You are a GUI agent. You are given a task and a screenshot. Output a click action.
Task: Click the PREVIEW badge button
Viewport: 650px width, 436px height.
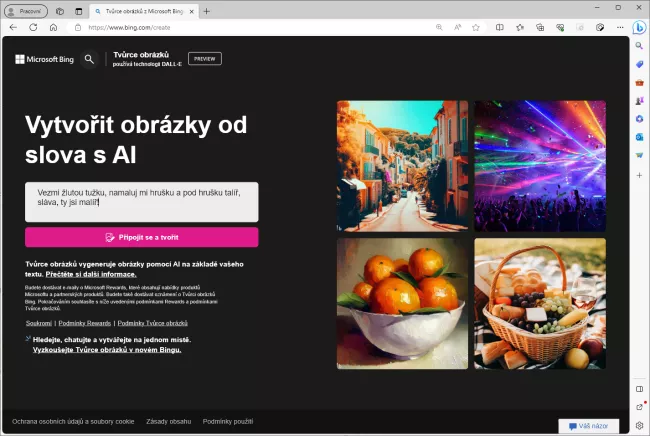coord(204,59)
